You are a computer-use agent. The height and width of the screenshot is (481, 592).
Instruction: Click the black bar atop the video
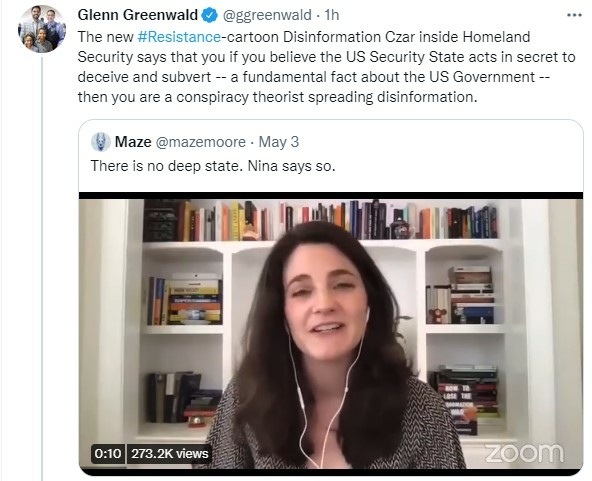331,196
